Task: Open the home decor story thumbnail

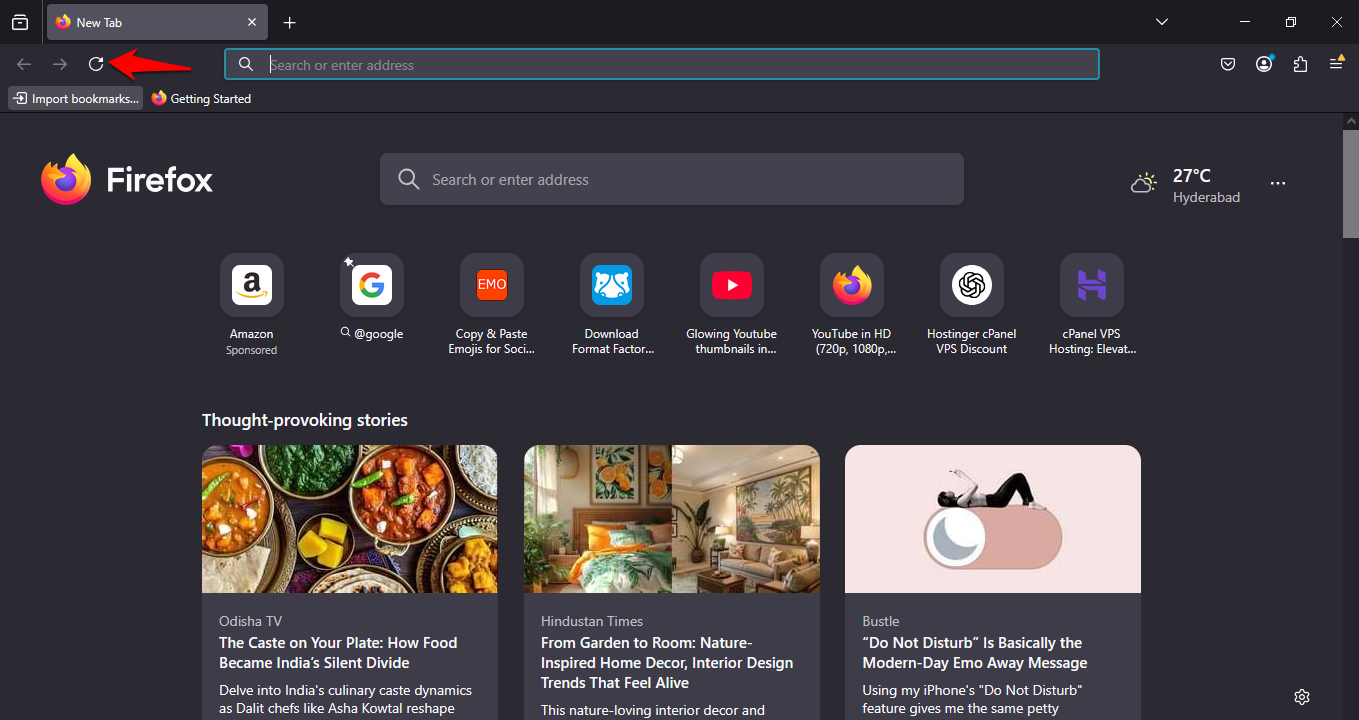Action: [x=672, y=519]
